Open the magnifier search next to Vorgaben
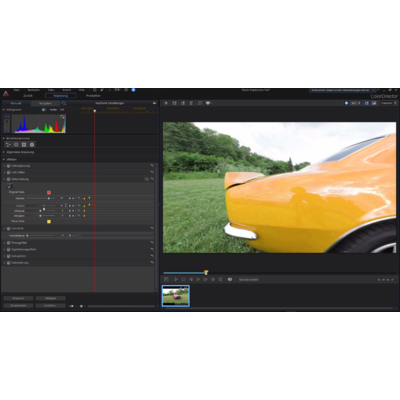 pos(64,103)
